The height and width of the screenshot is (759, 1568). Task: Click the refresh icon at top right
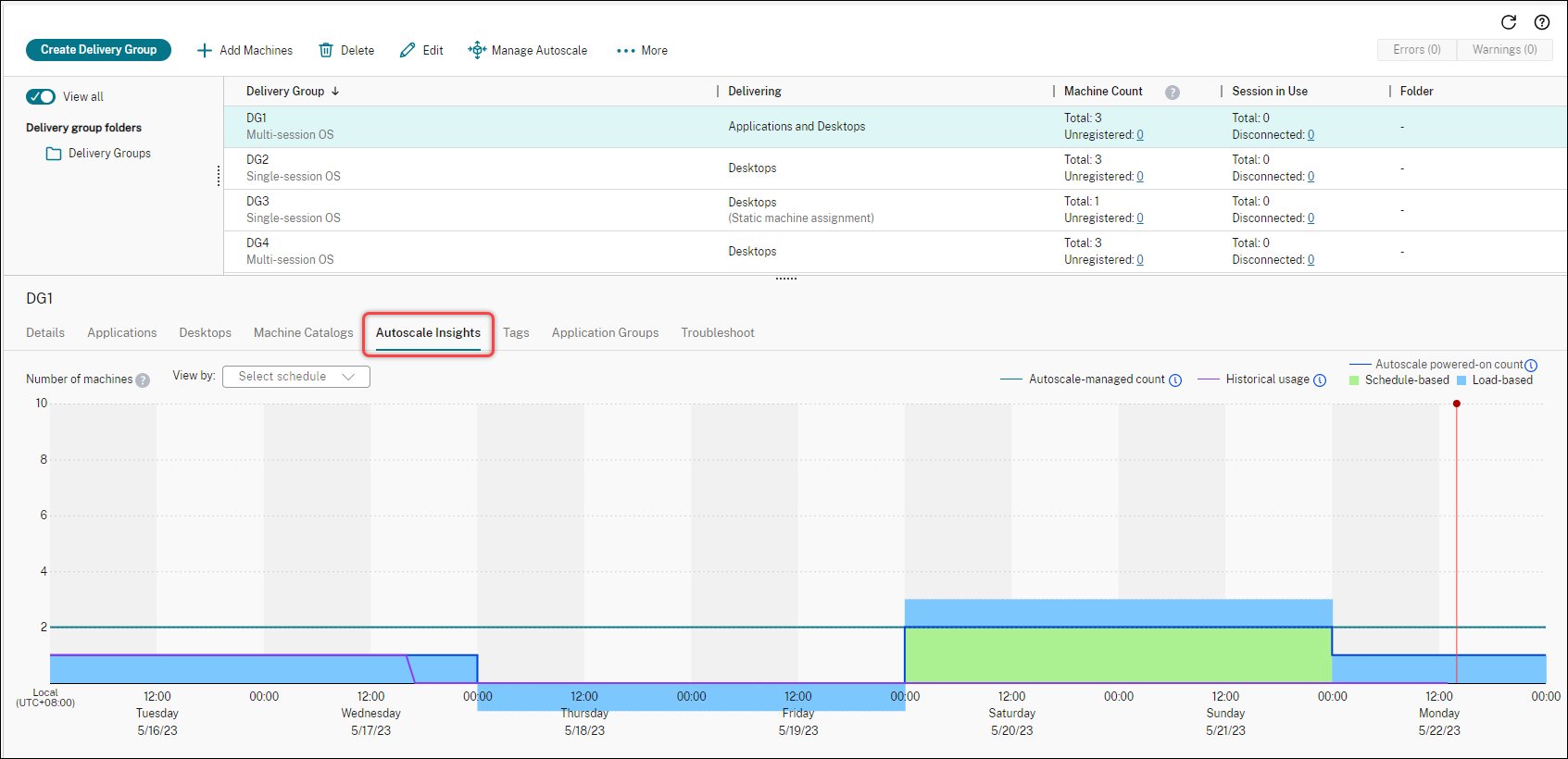[x=1509, y=22]
